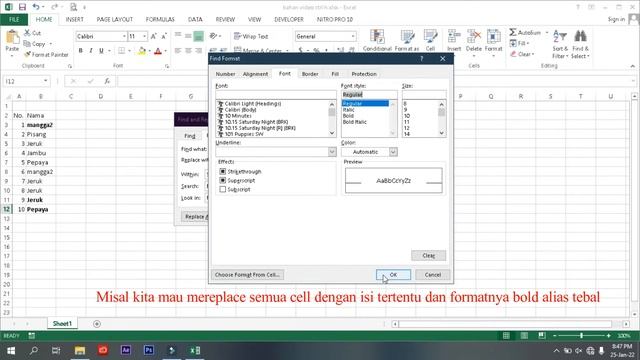Screen dimensions: 640x360
Task: Switch to Fill tab in Find Format
Action: (335, 74)
